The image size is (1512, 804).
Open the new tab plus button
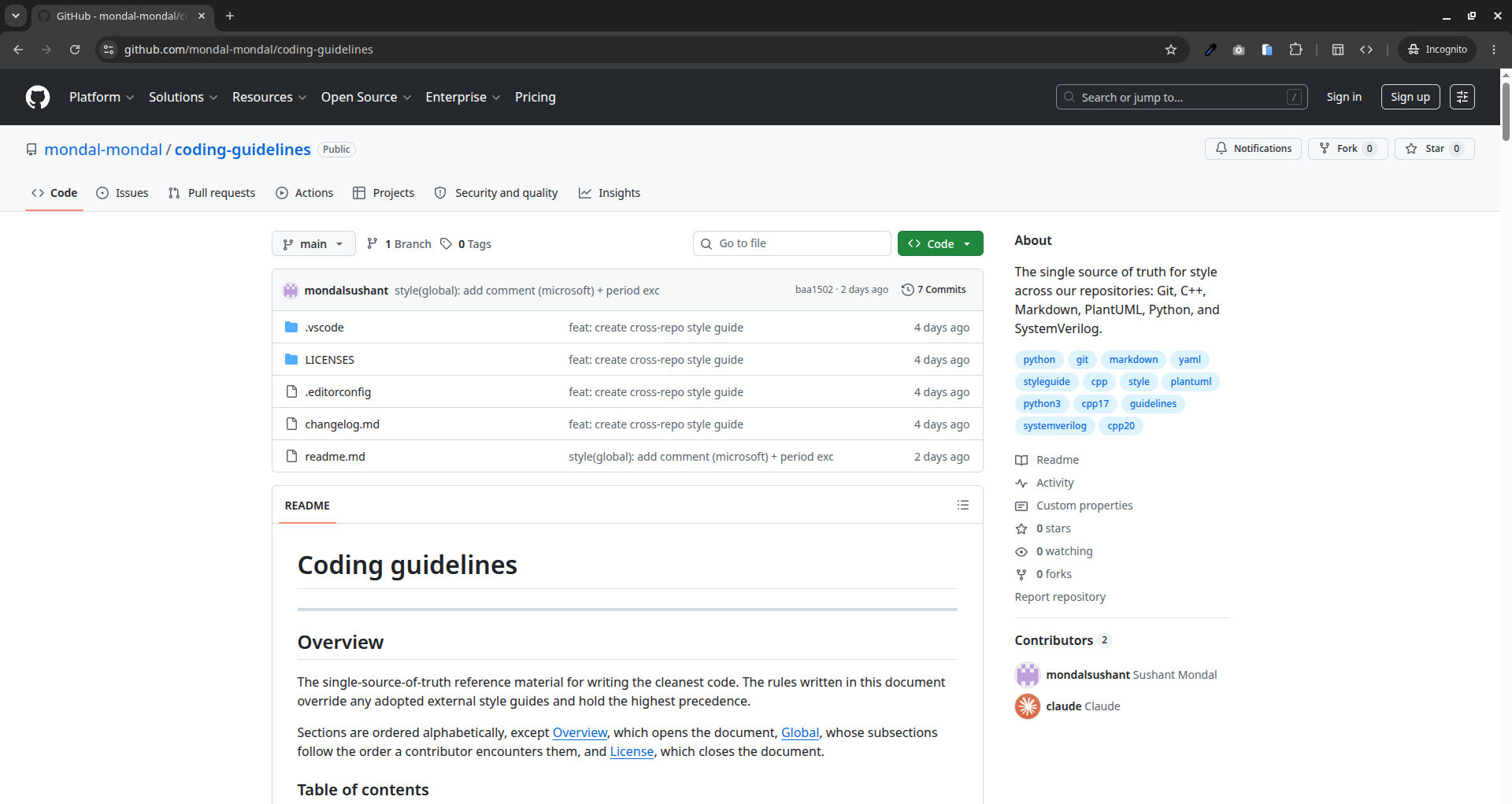(230, 16)
